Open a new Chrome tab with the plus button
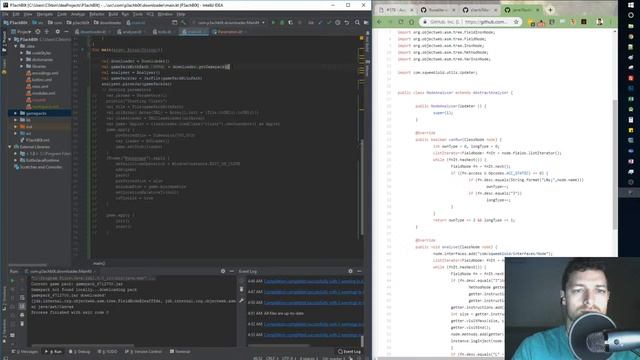This screenshot has width=640, height=360. (550, 9)
